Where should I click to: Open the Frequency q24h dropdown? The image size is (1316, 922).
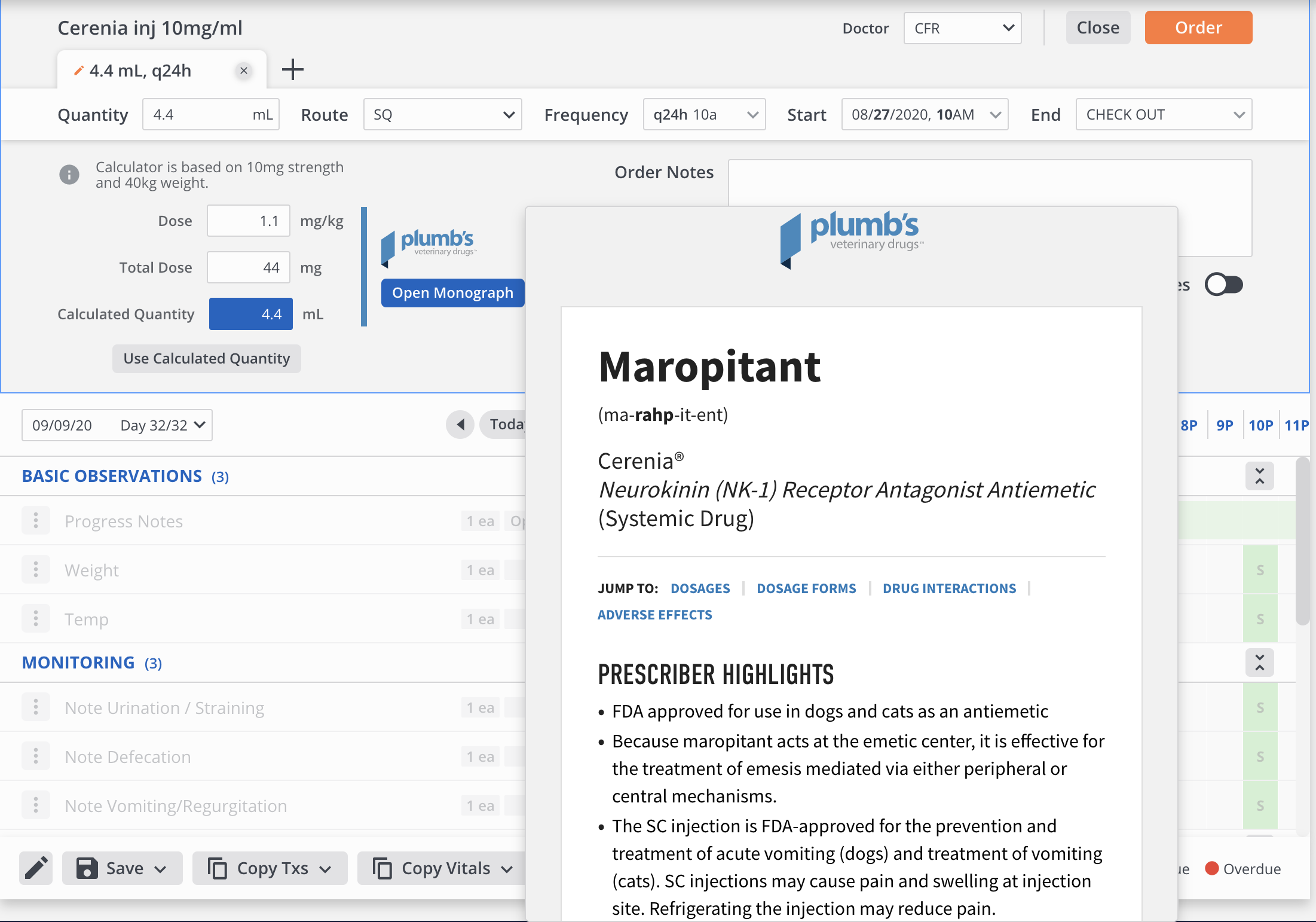tap(704, 114)
